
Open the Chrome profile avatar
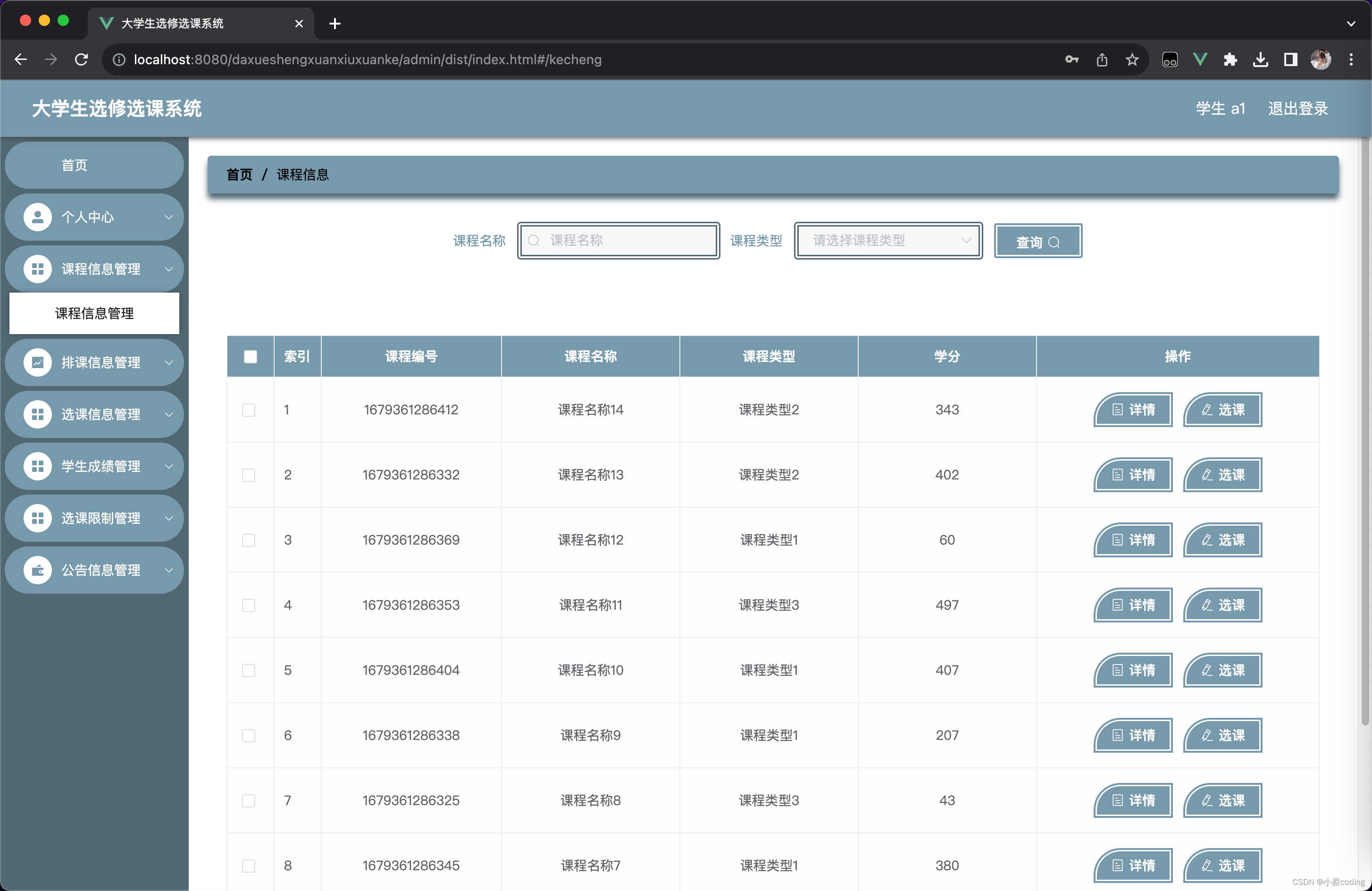[1321, 59]
